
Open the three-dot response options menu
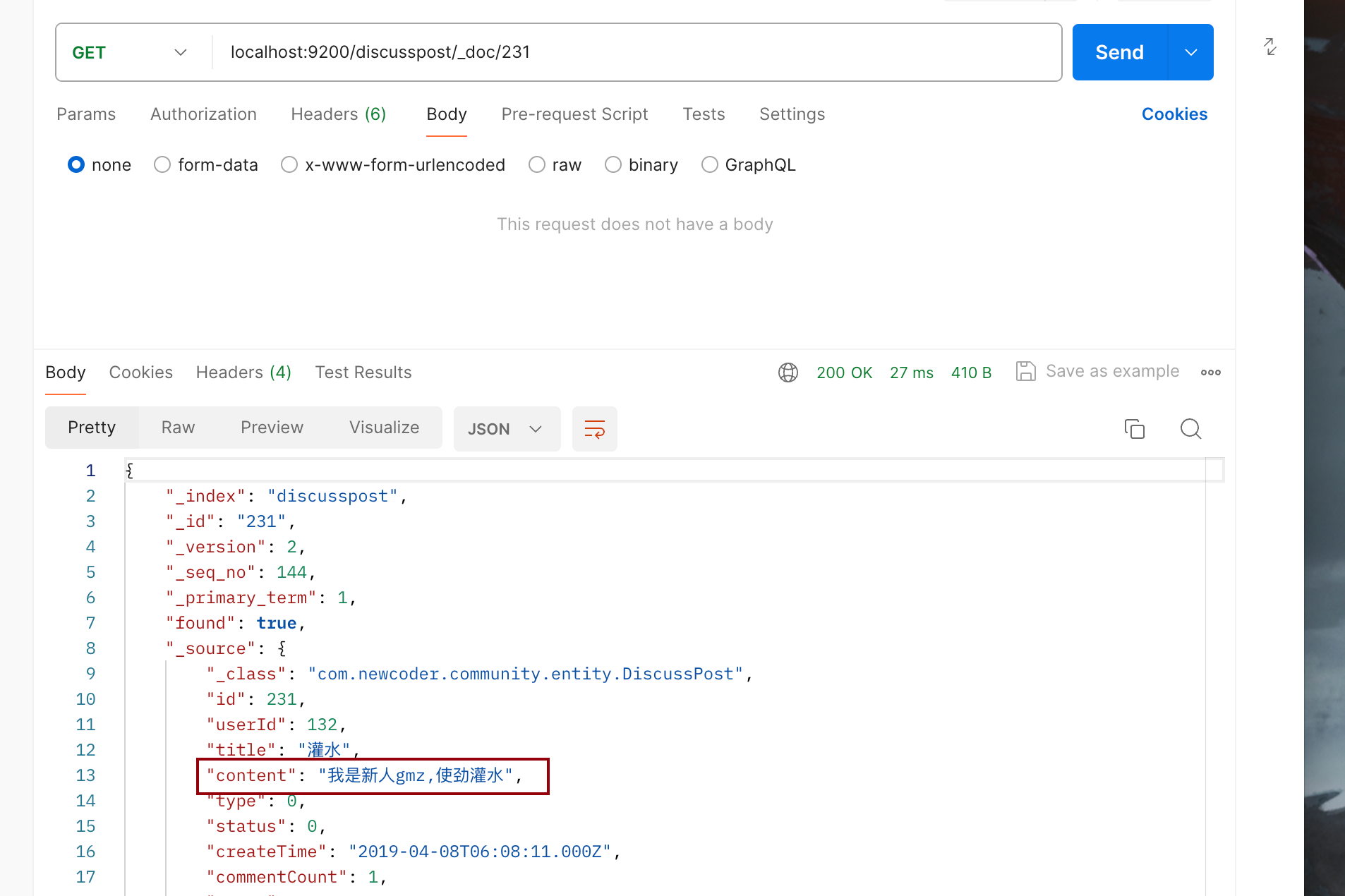pyautogui.click(x=1211, y=373)
